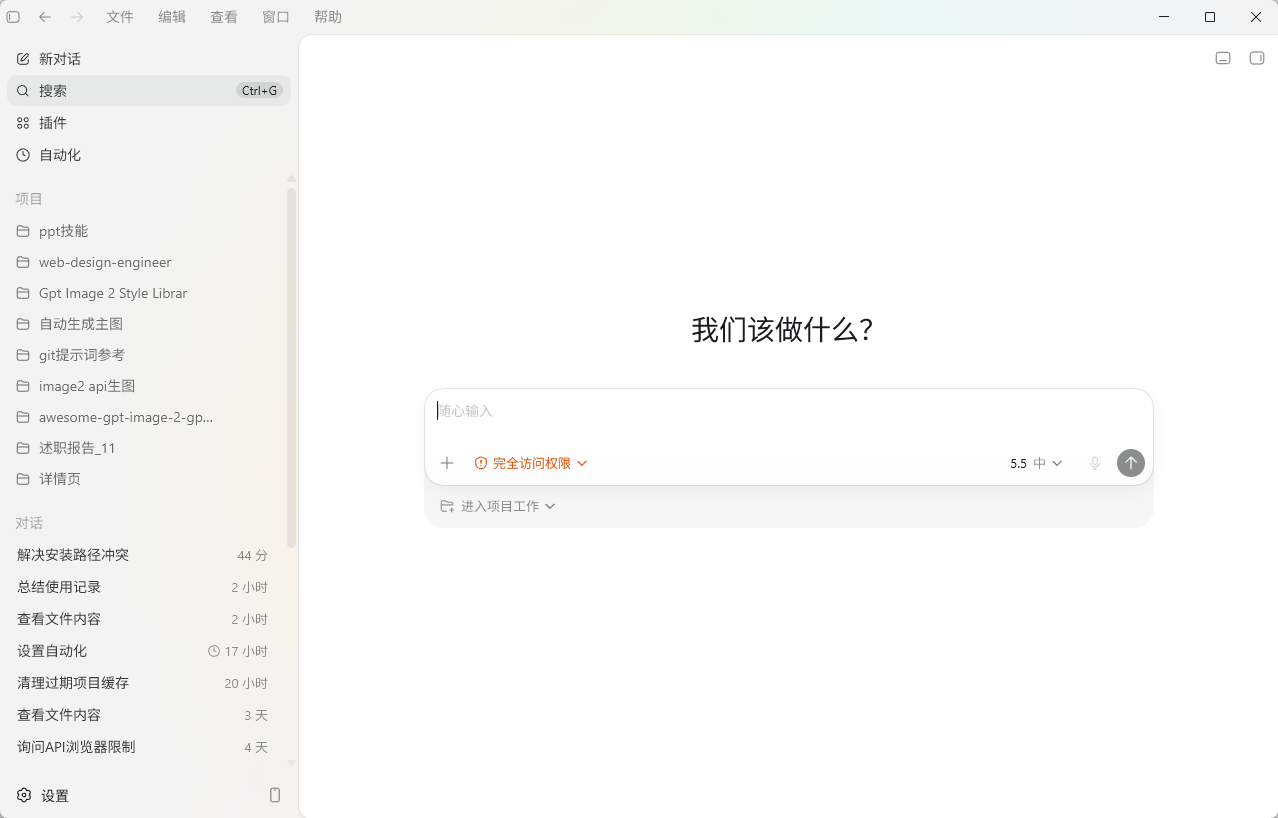The image size is (1278, 818).
Task: Click the folder icon beside 详情页
Action: [x=23, y=479]
